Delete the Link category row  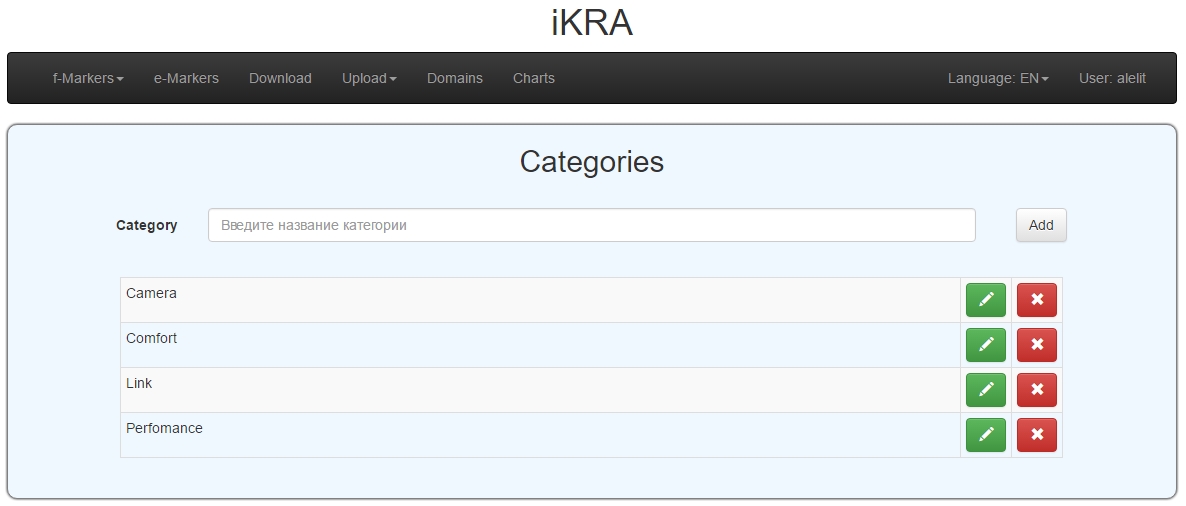point(1036,390)
